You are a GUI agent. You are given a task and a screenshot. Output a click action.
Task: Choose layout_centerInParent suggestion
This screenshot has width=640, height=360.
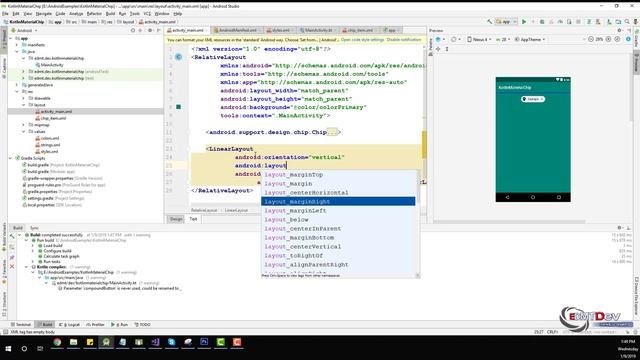(338, 229)
